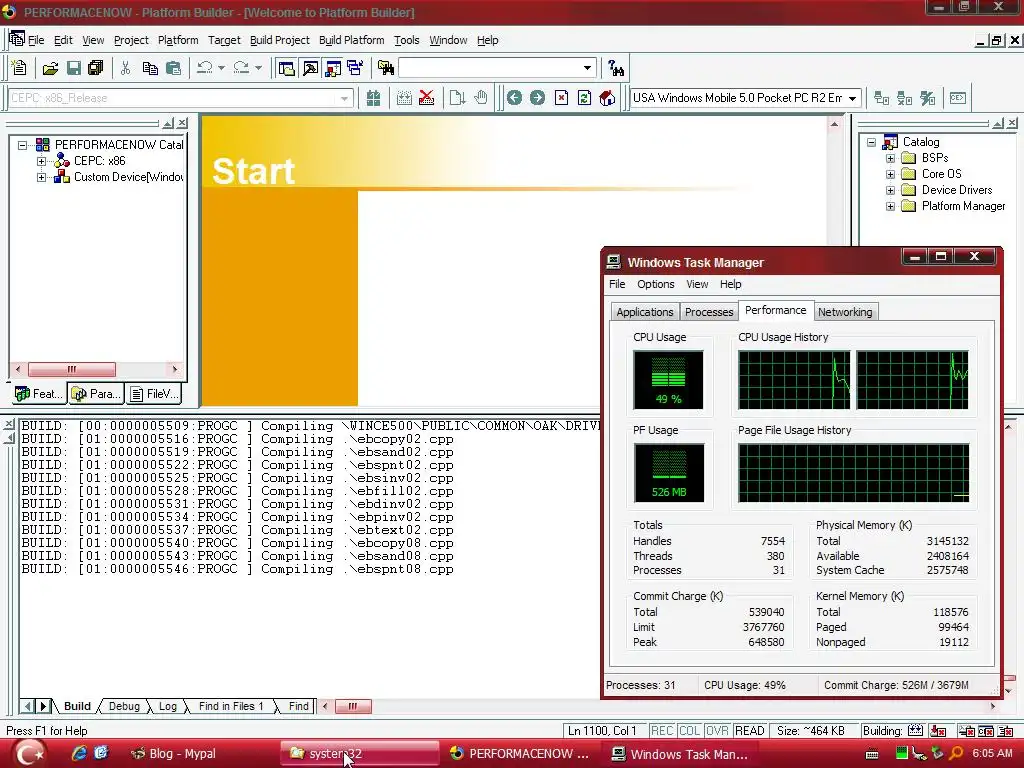Toggle the Catalog window toolbar icon

coord(333,68)
